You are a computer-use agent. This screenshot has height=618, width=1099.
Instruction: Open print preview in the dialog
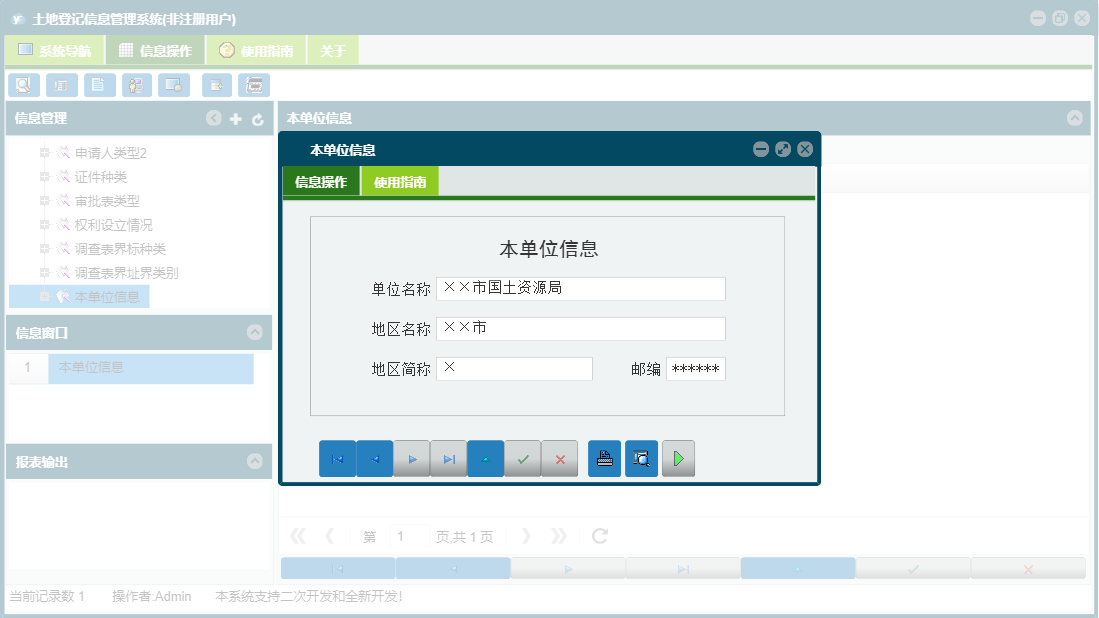[641, 459]
